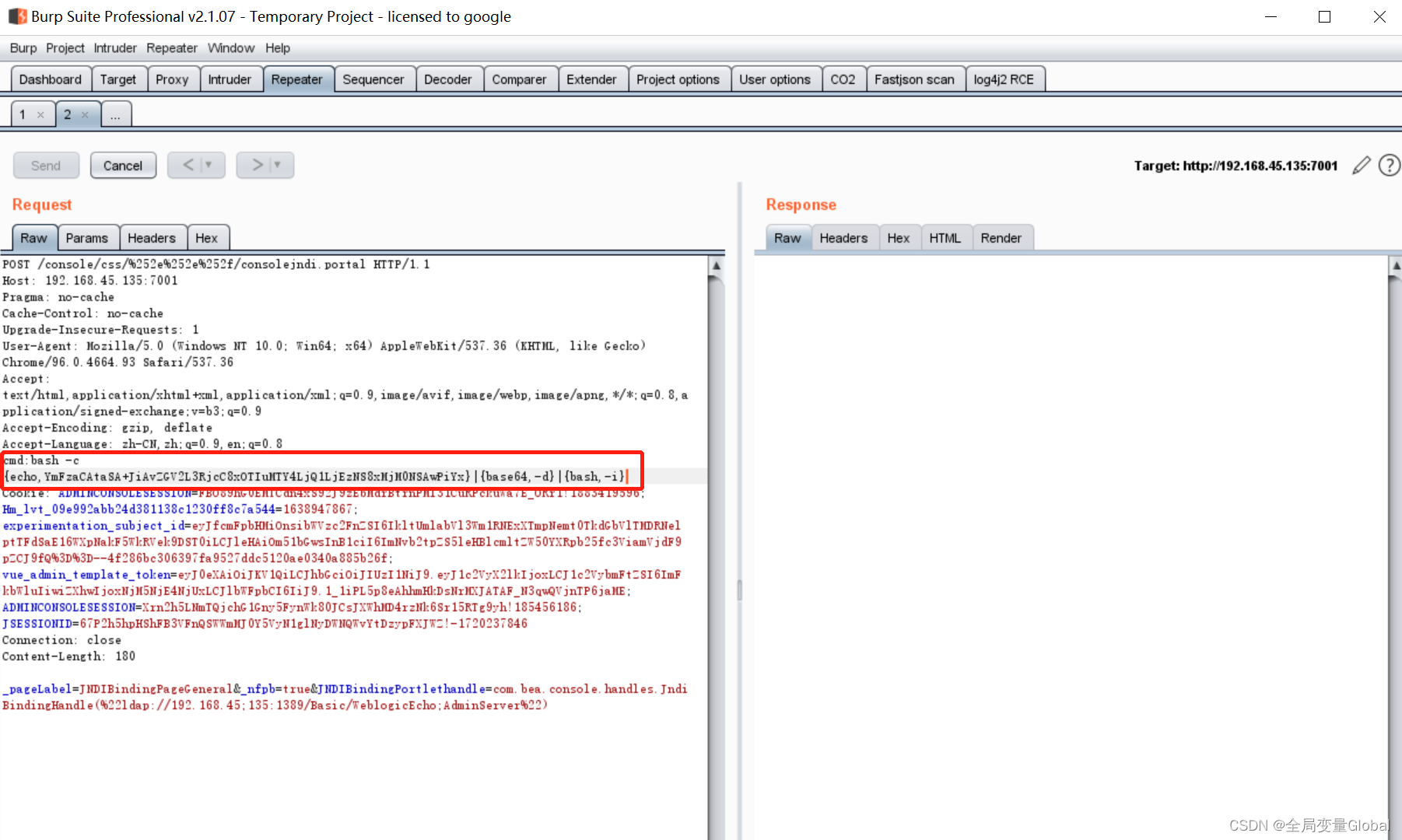The image size is (1402, 840).
Task: Open the Project options tab
Action: click(678, 79)
